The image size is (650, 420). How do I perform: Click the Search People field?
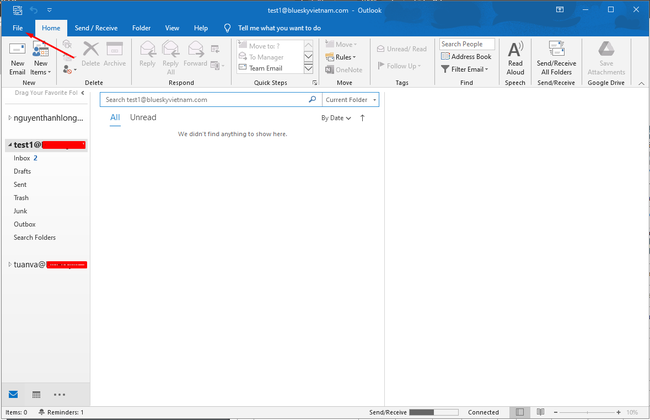467,44
